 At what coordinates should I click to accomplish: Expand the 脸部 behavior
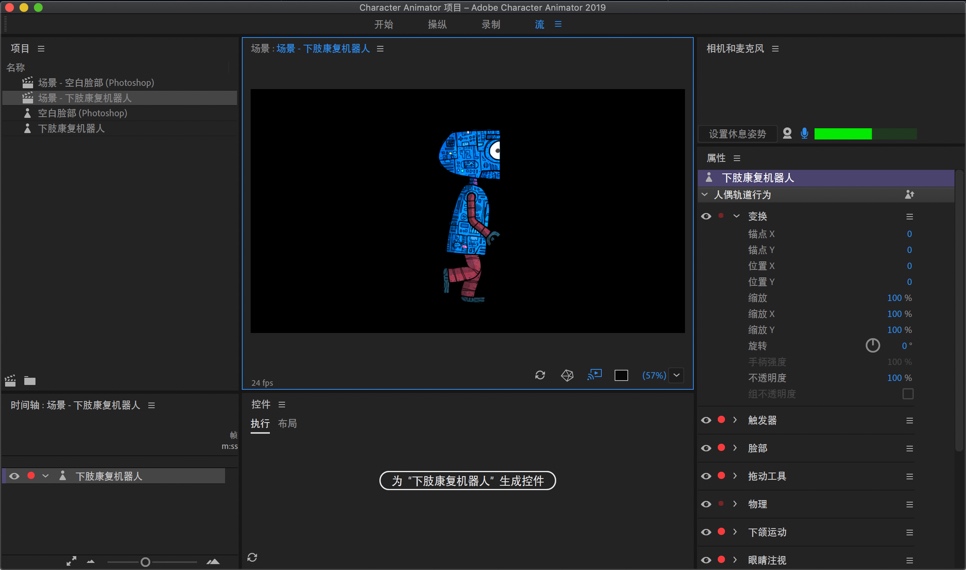[x=735, y=448]
